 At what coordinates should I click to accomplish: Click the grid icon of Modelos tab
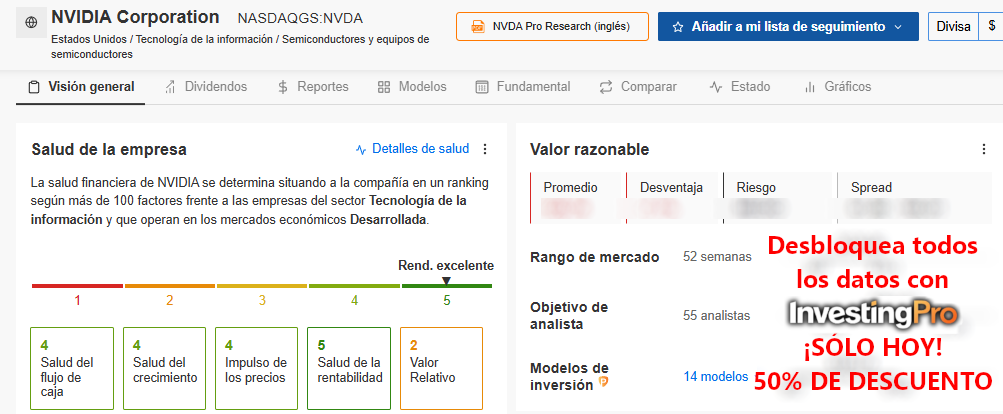(384, 87)
